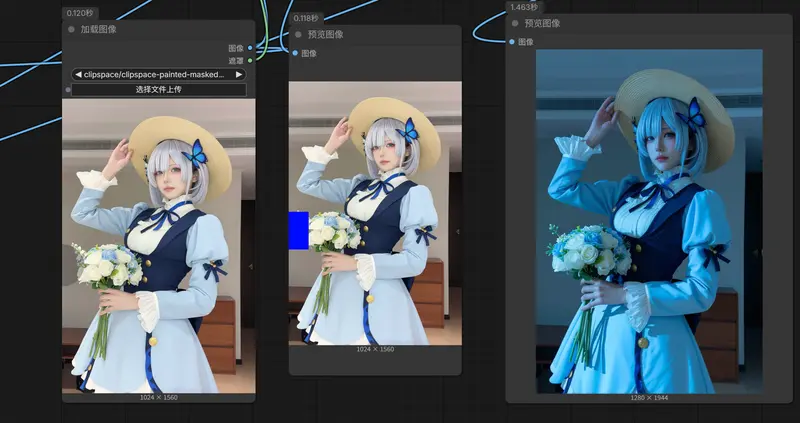
Task: Select the 加载图像 node title
Action: [98, 29]
